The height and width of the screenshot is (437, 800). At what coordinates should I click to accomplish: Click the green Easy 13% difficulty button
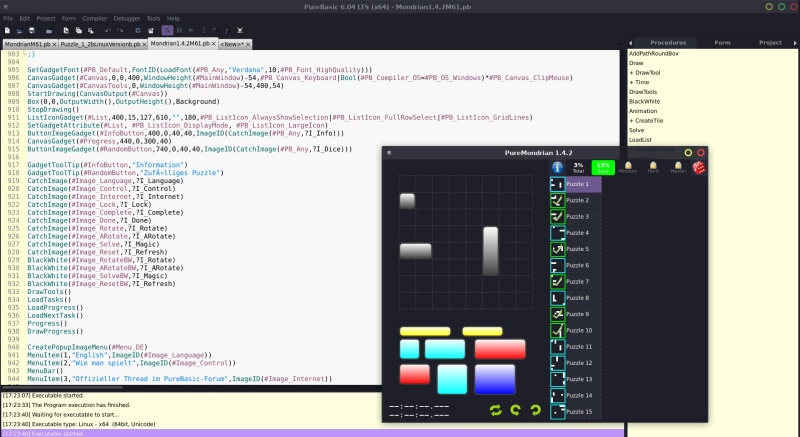[603, 167]
